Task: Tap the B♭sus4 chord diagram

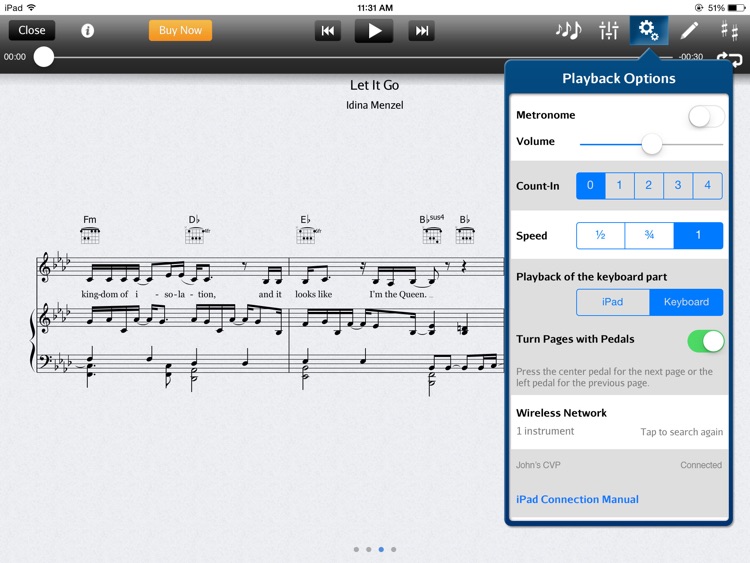Action: click(432, 235)
